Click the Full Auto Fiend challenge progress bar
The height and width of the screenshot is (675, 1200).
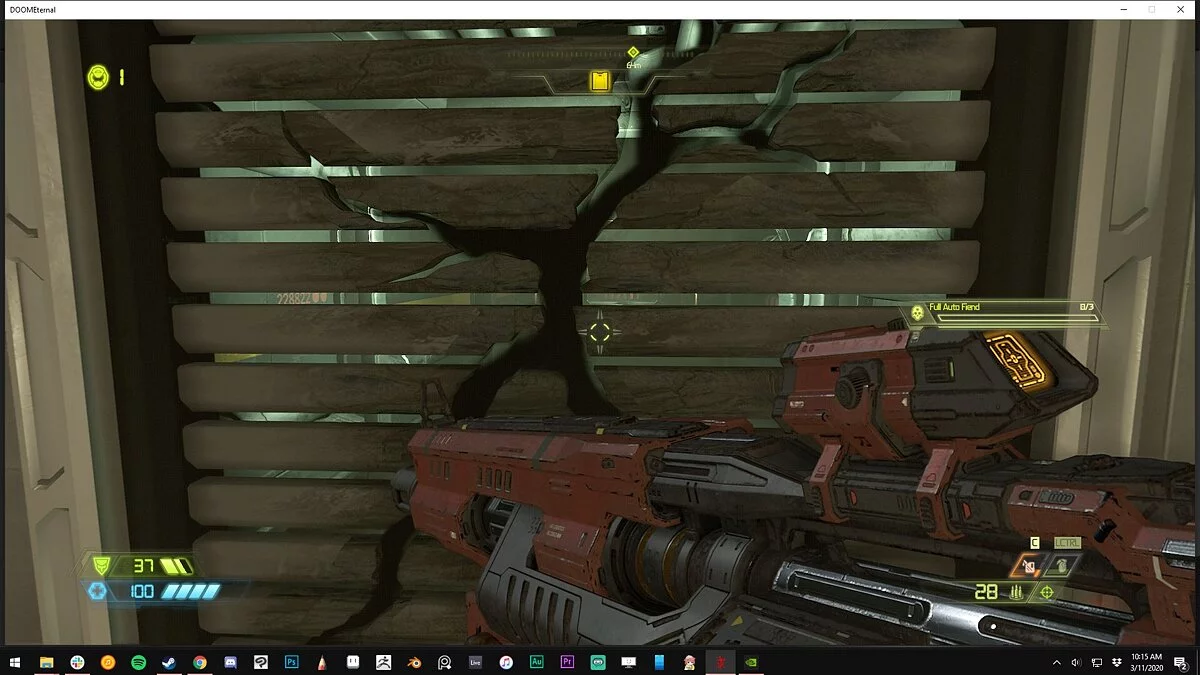pyautogui.click(x=1017, y=319)
